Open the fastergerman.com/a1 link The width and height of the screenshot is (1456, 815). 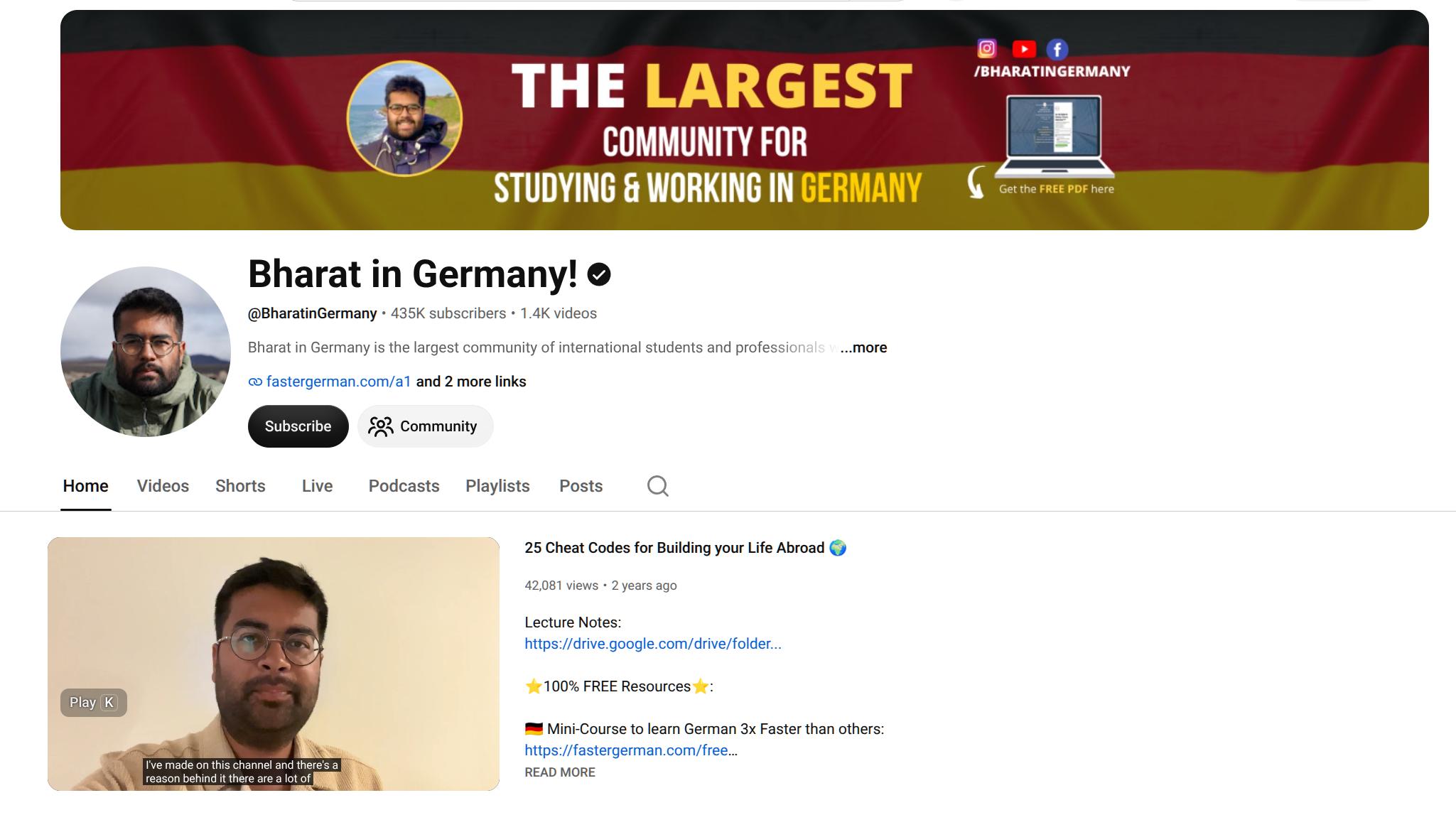(x=338, y=382)
